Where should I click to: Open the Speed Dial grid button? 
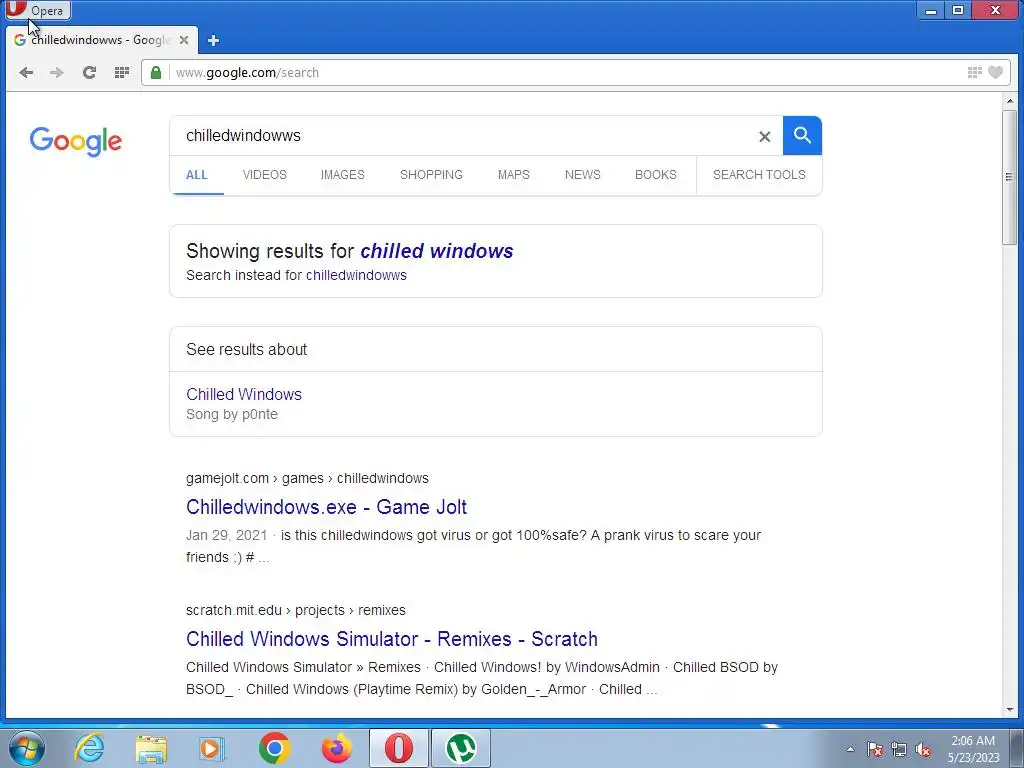(x=121, y=72)
